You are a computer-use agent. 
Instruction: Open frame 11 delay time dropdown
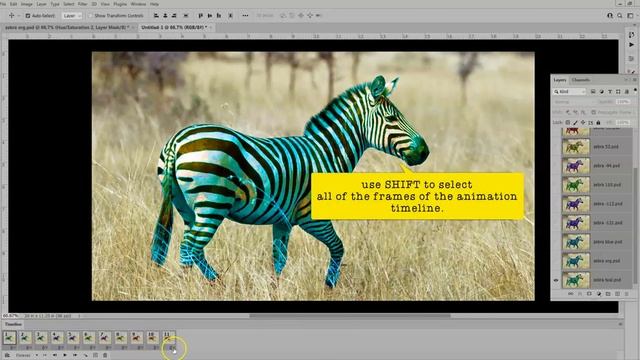point(171,347)
